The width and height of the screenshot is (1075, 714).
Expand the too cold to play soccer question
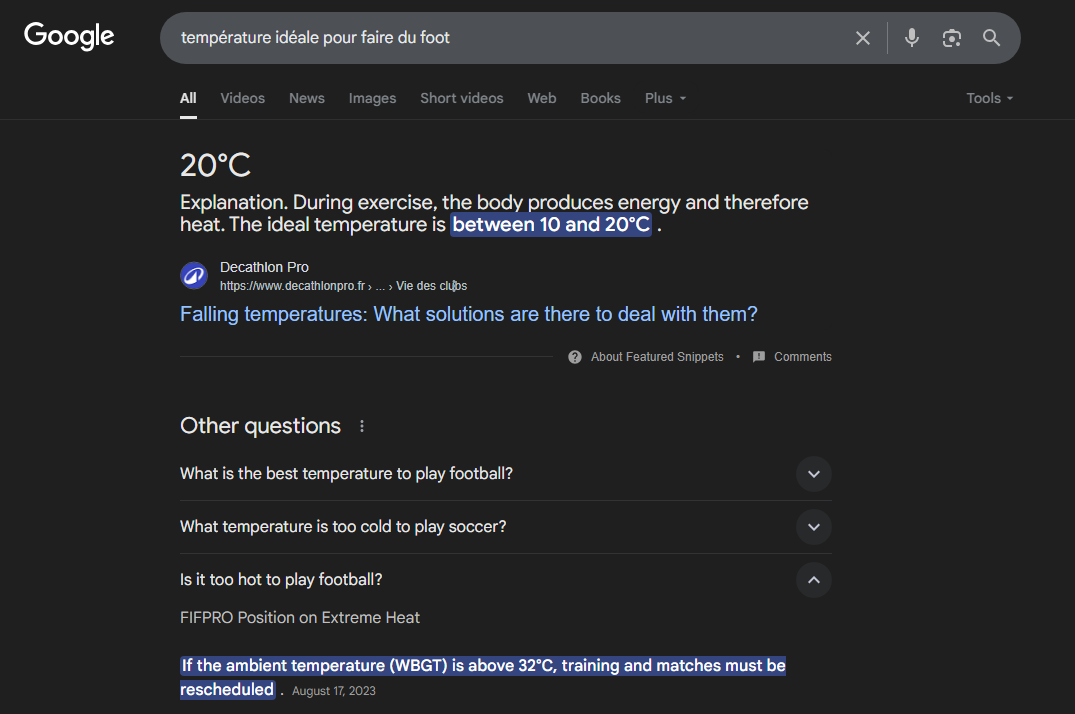[814, 527]
